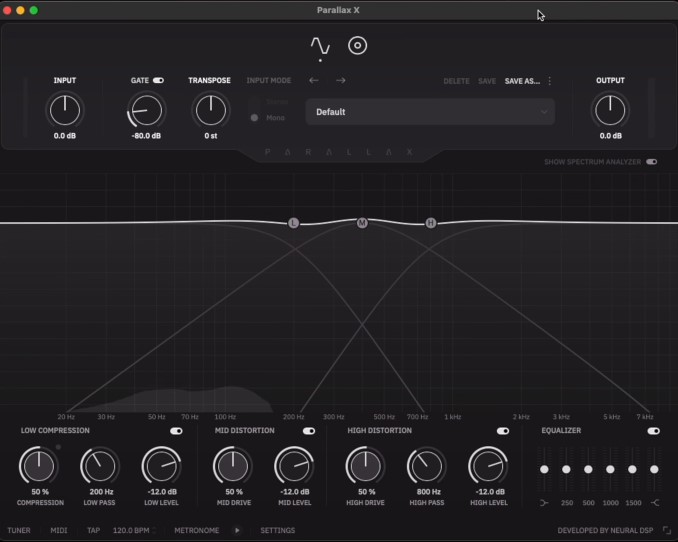Viewport: 678px width, 542px height.
Task: Click the compression indicator LED dot
Action: [x=58, y=447]
